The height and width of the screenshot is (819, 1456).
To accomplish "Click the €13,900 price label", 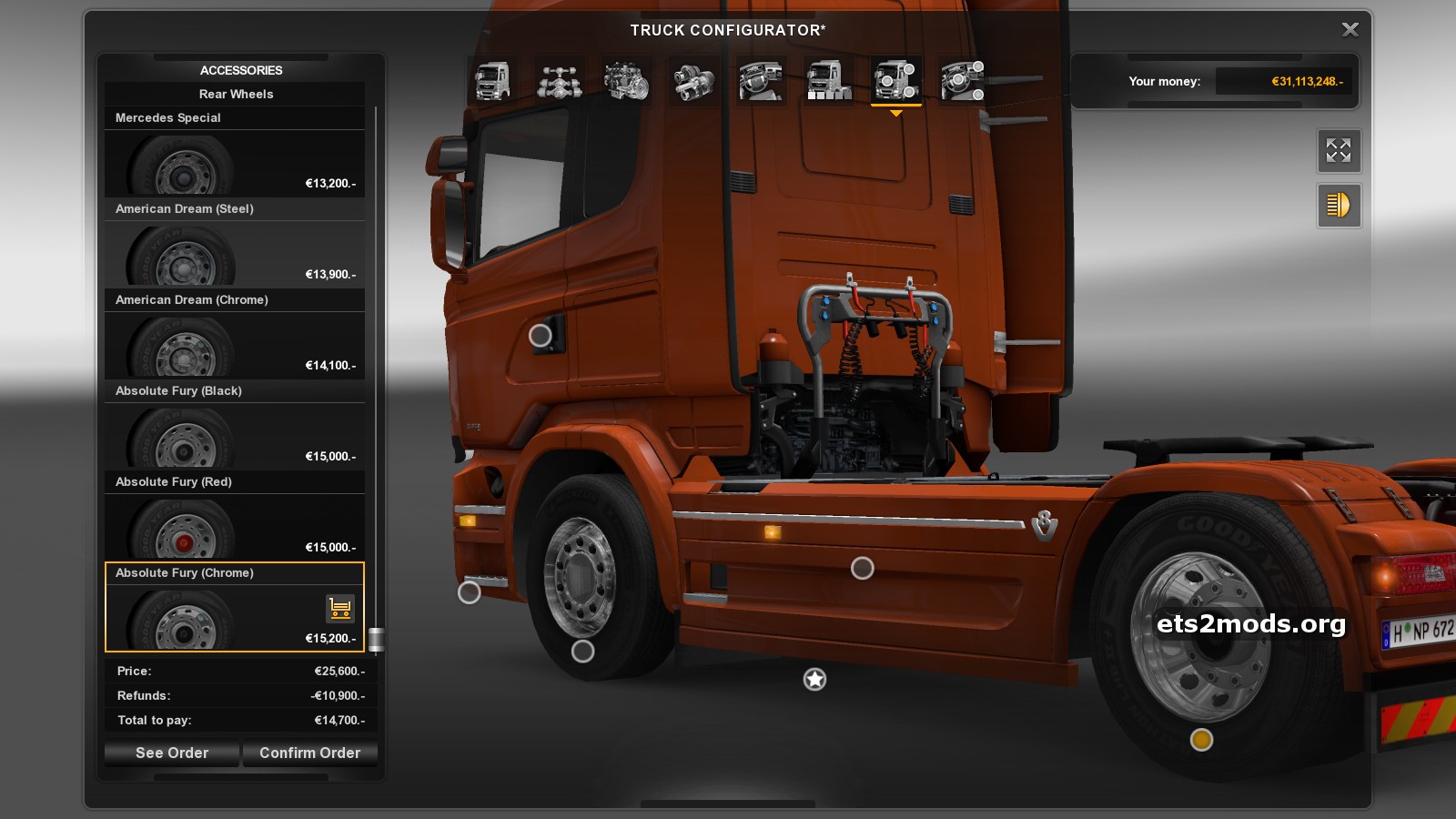I will [x=330, y=274].
